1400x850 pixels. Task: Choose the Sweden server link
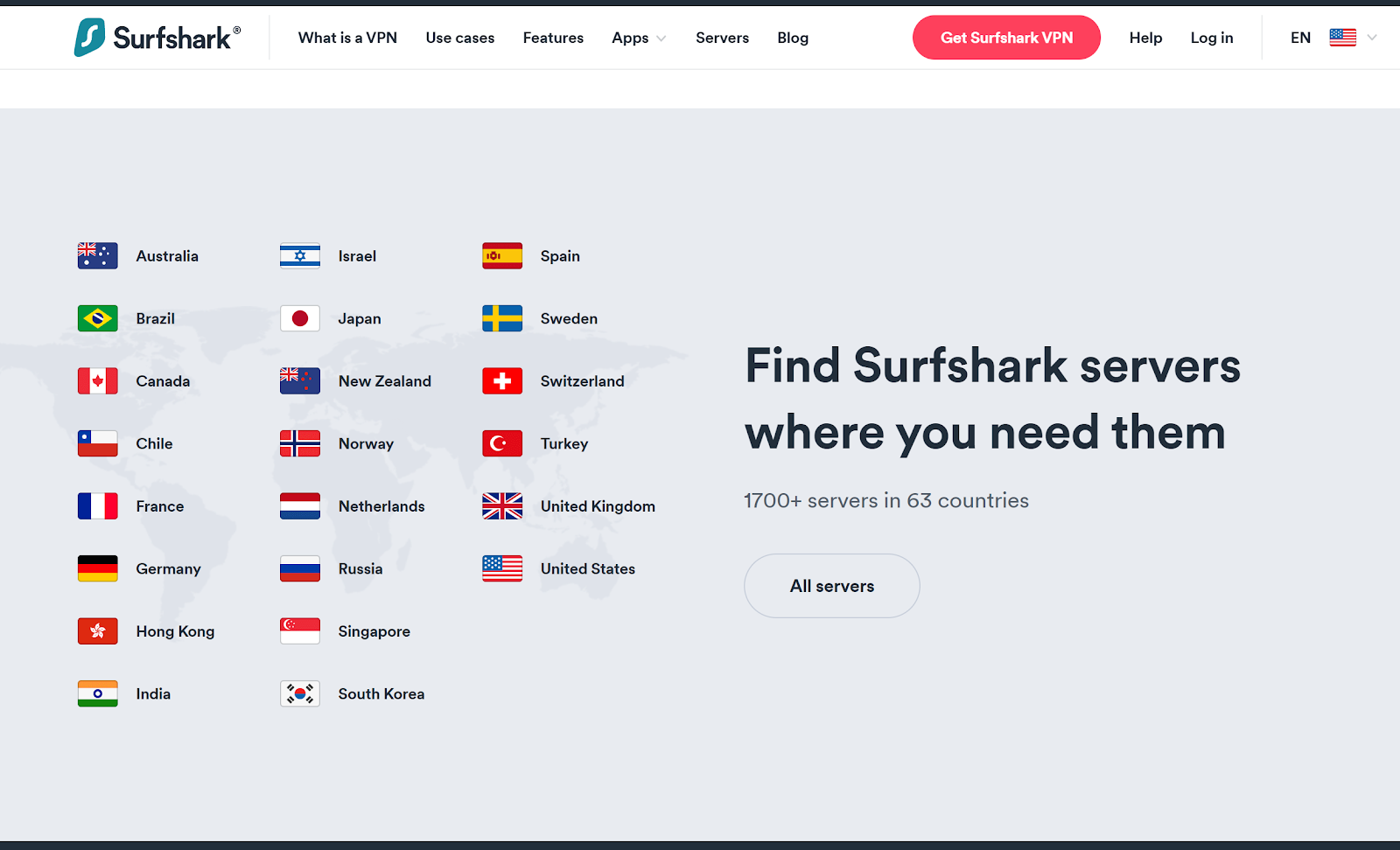[569, 318]
